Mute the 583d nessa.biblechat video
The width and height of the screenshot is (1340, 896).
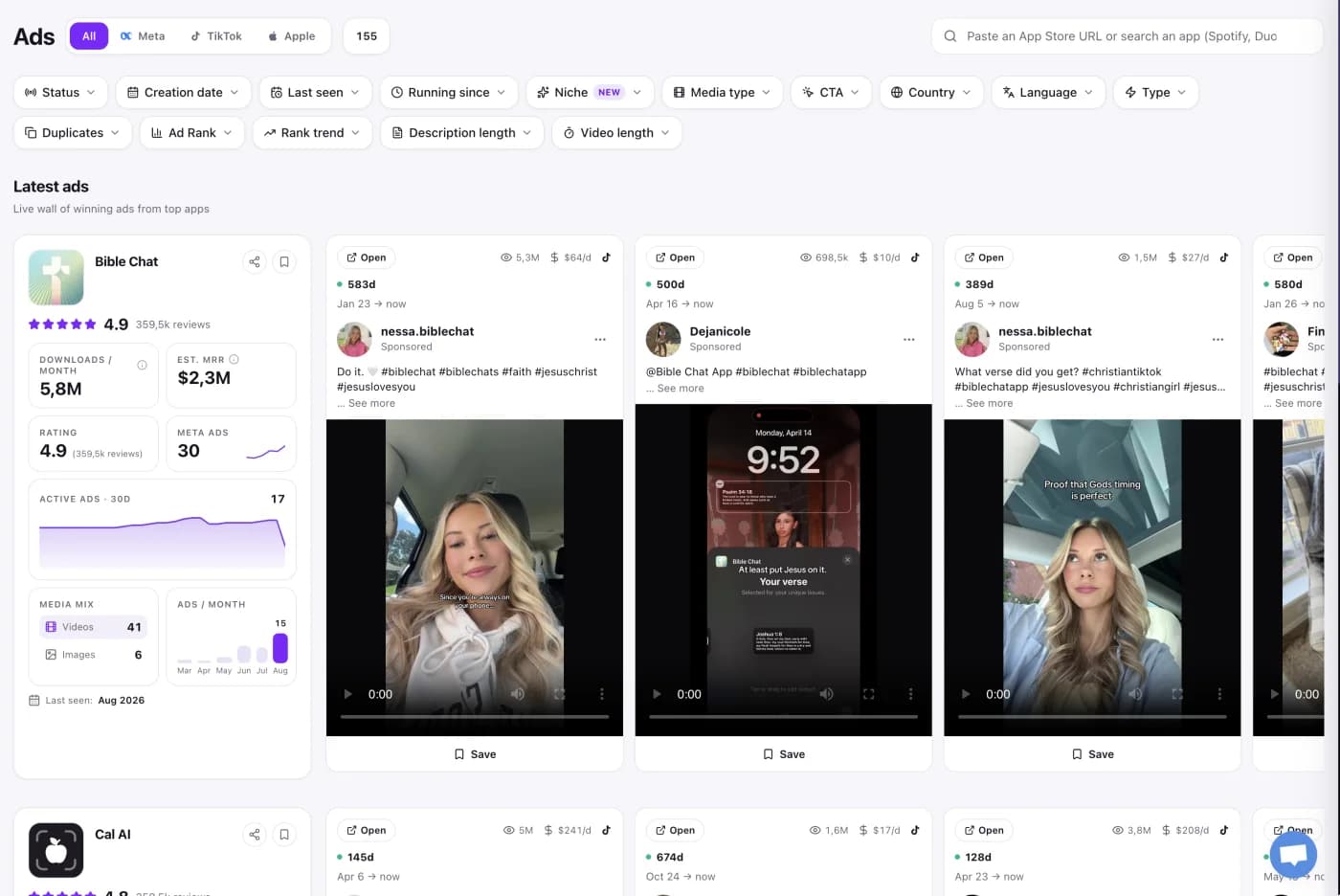tap(518, 694)
